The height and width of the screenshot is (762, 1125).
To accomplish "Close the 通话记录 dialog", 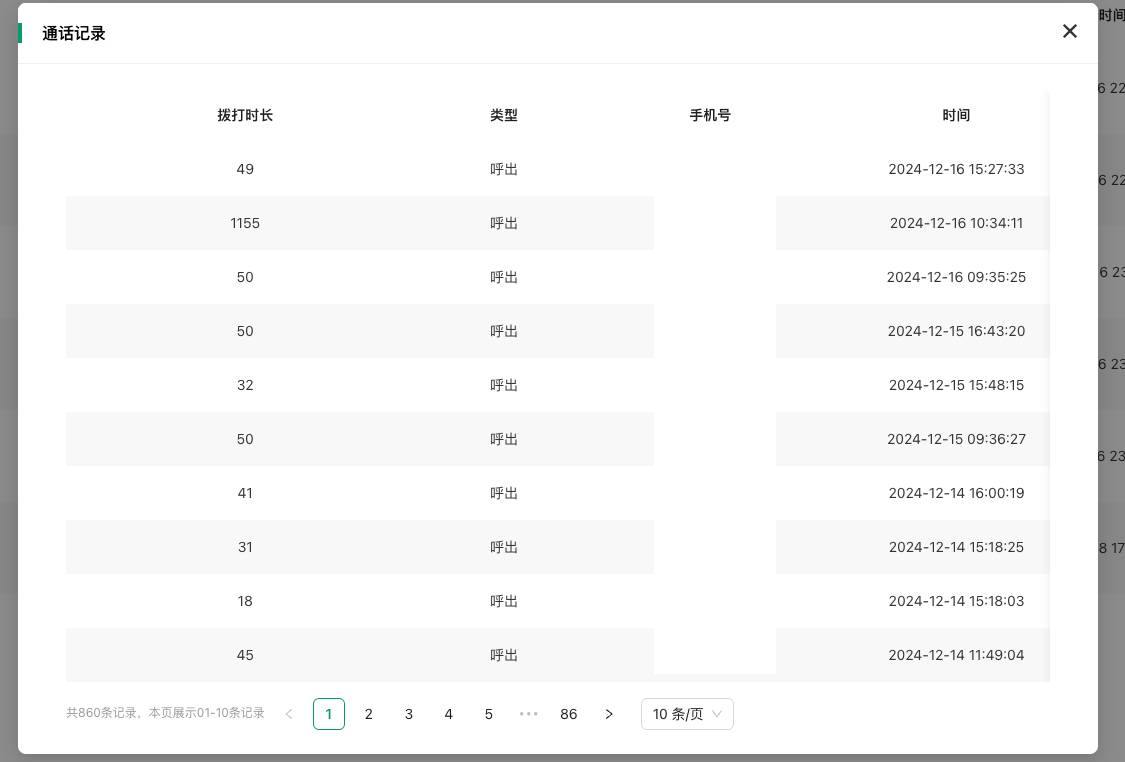I will (1069, 31).
